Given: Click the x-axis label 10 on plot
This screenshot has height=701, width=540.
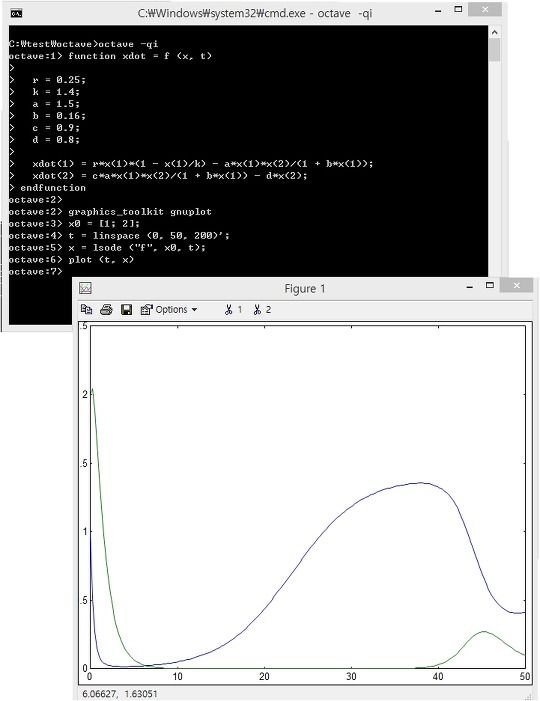Looking at the screenshot, I should [x=177, y=676].
